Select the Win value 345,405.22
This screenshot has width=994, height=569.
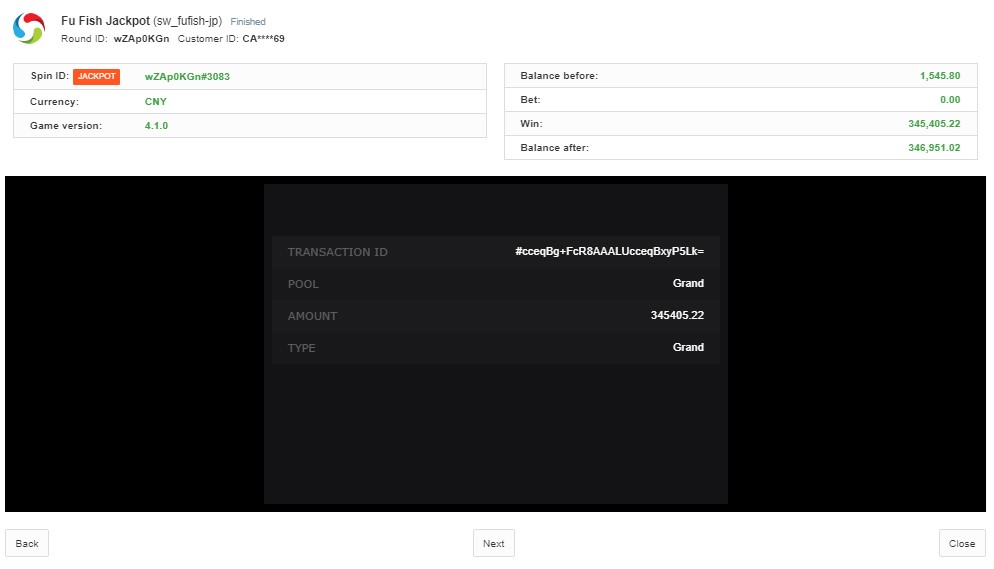click(x=934, y=124)
